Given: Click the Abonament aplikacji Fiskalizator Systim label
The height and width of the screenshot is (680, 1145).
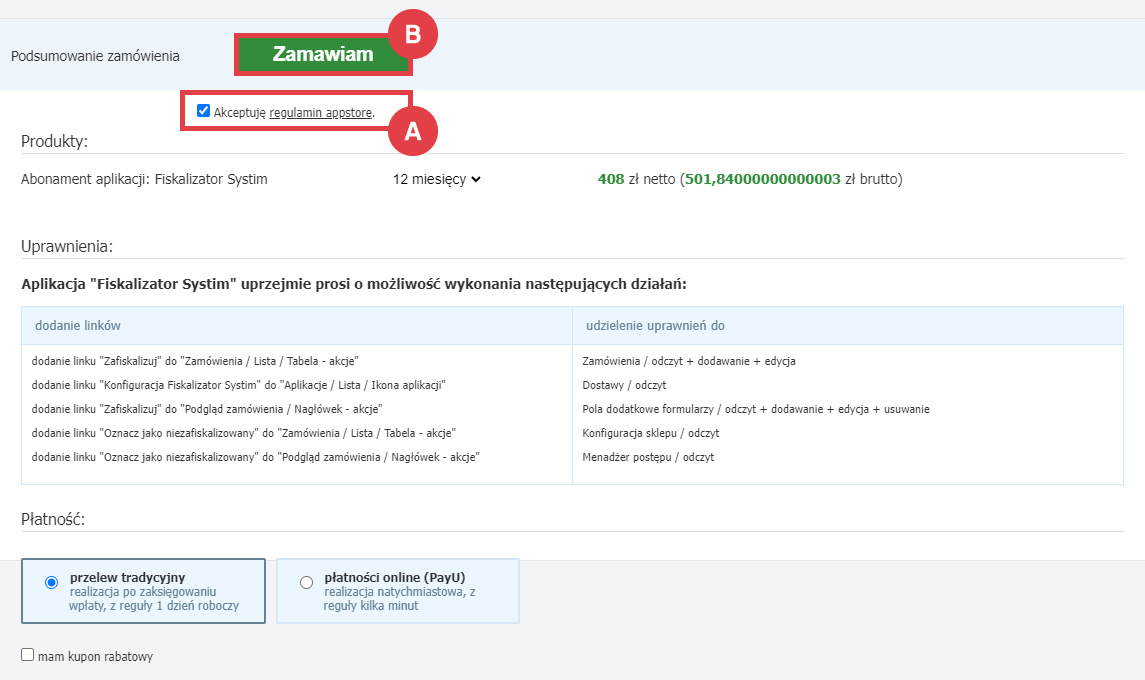Looking at the screenshot, I should [x=144, y=180].
